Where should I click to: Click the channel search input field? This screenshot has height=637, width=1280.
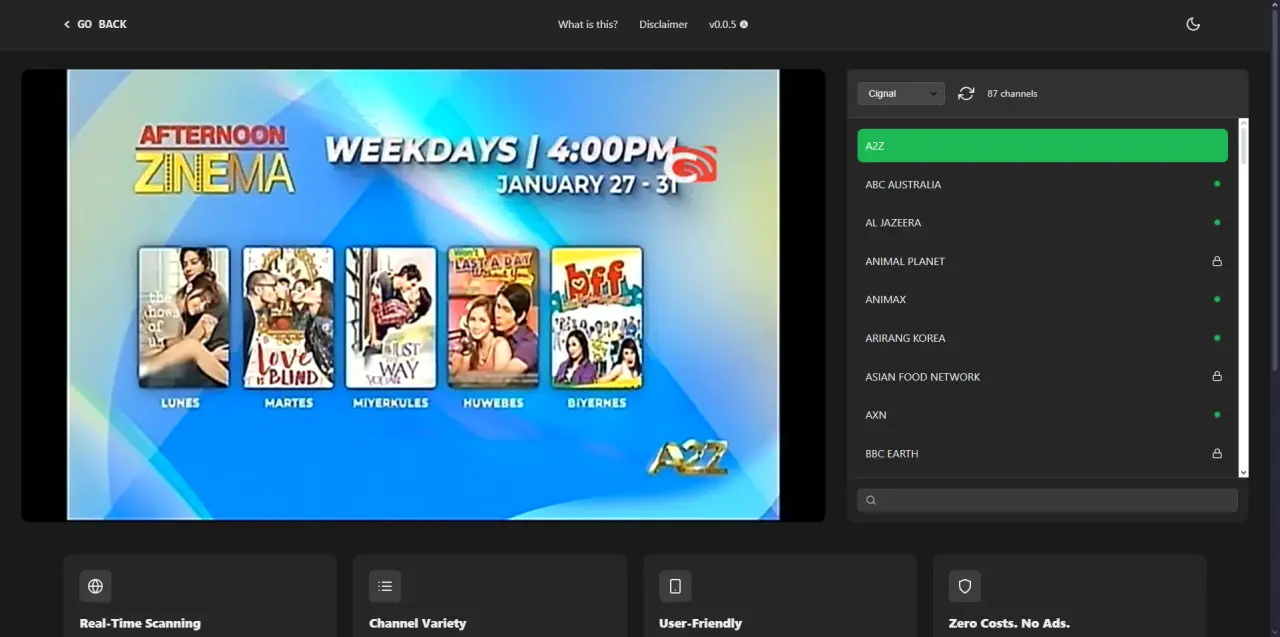(x=1047, y=500)
